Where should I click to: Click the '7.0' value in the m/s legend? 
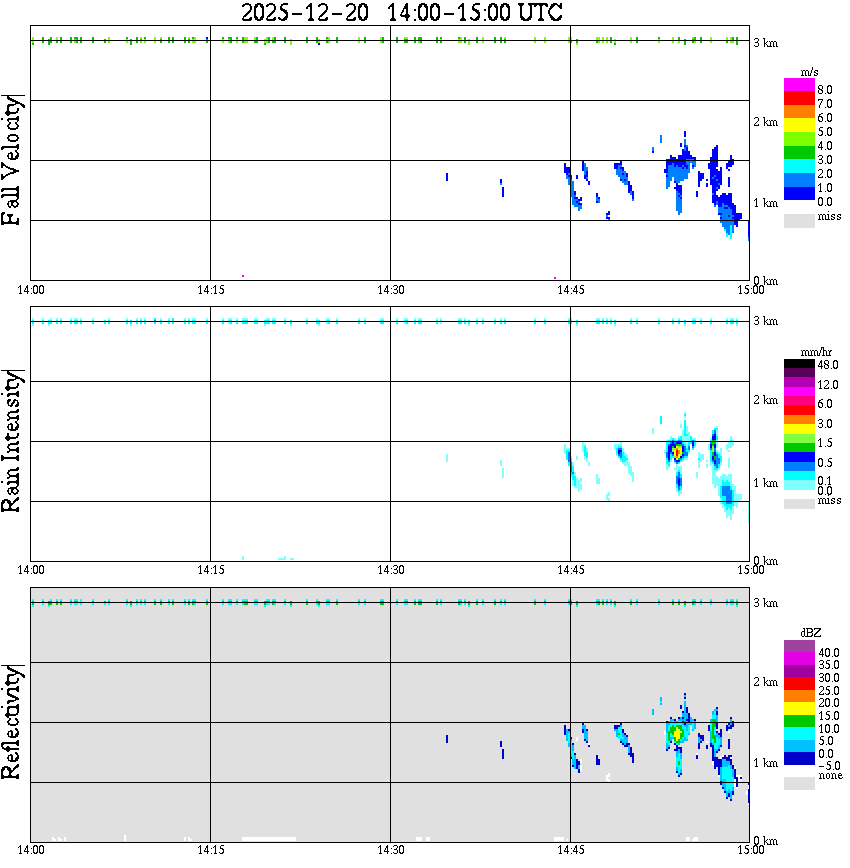point(825,104)
